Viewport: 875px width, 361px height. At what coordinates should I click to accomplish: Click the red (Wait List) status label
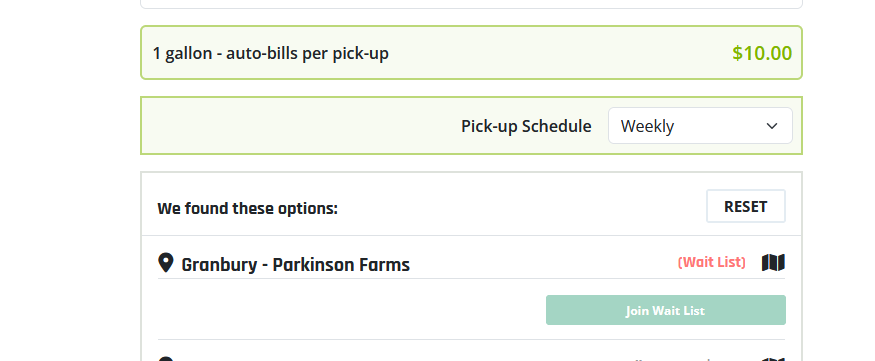coord(711,262)
